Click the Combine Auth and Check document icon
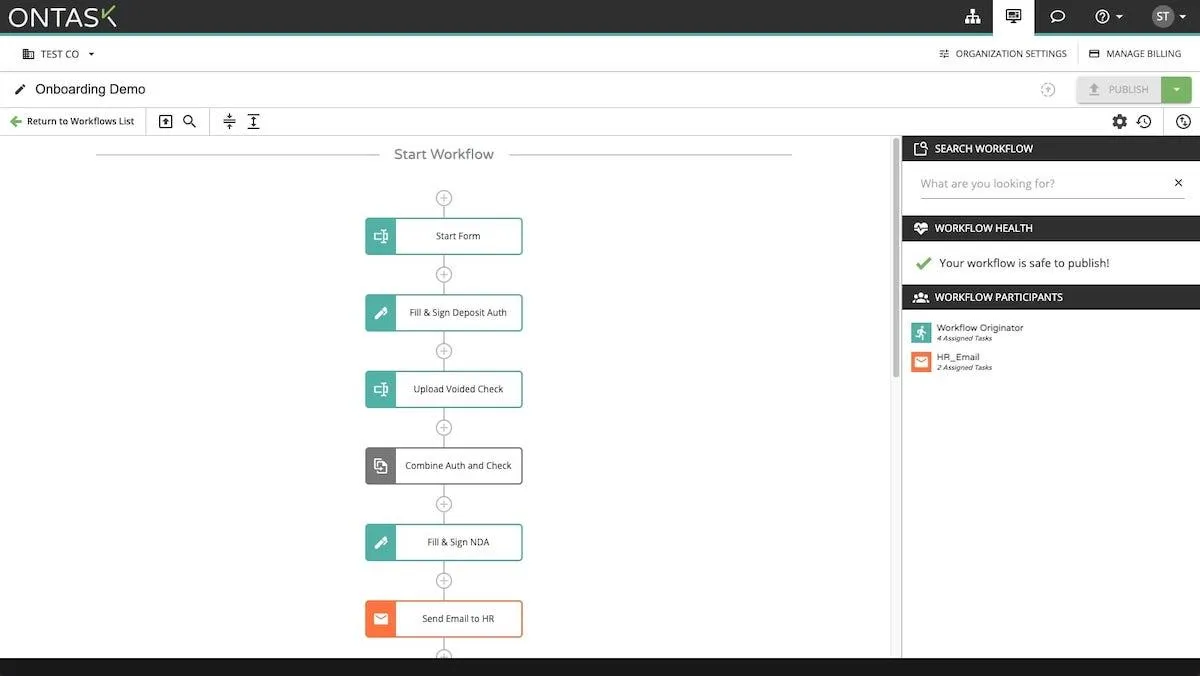The height and width of the screenshot is (676, 1200). click(x=381, y=466)
